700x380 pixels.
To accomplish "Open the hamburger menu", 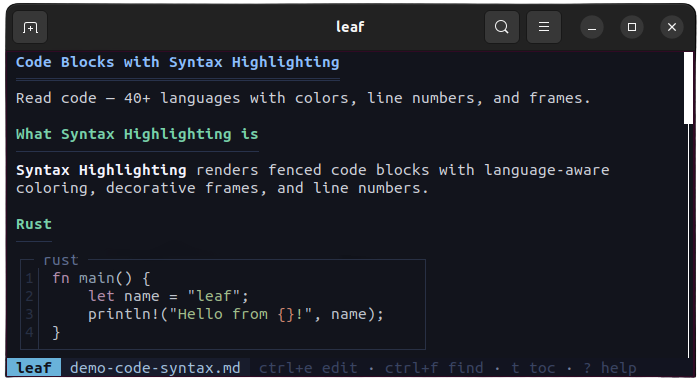I will tap(544, 27).
